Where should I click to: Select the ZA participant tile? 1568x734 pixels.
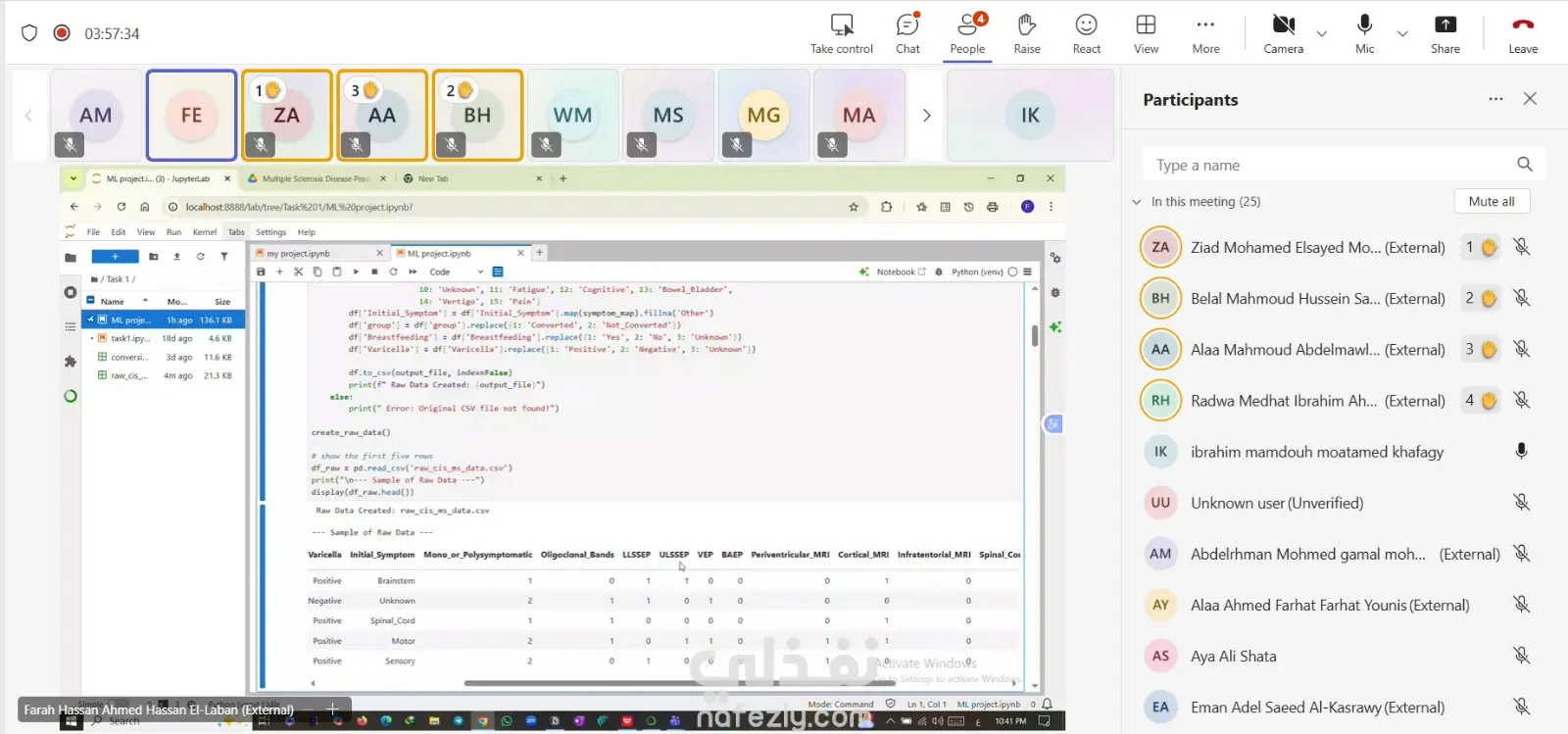pos(286,116)
